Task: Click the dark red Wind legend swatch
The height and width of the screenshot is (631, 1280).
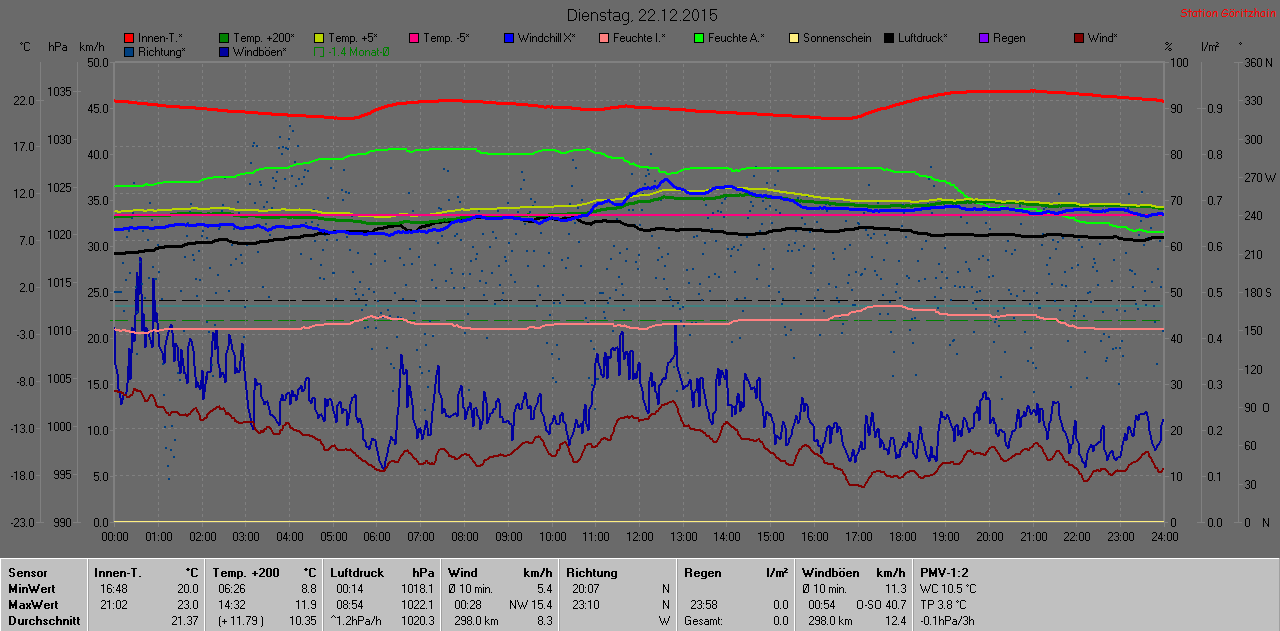Action: (1079, 38)
